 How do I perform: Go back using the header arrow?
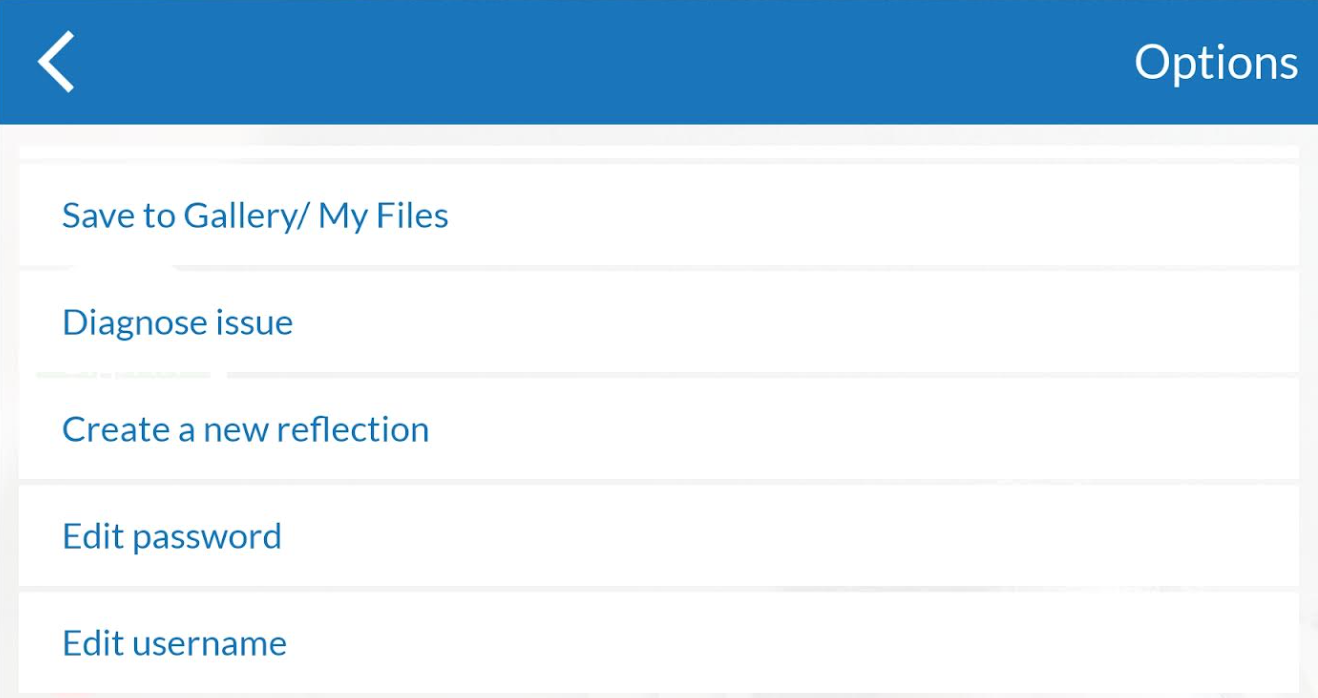click(x=57, y=62)
